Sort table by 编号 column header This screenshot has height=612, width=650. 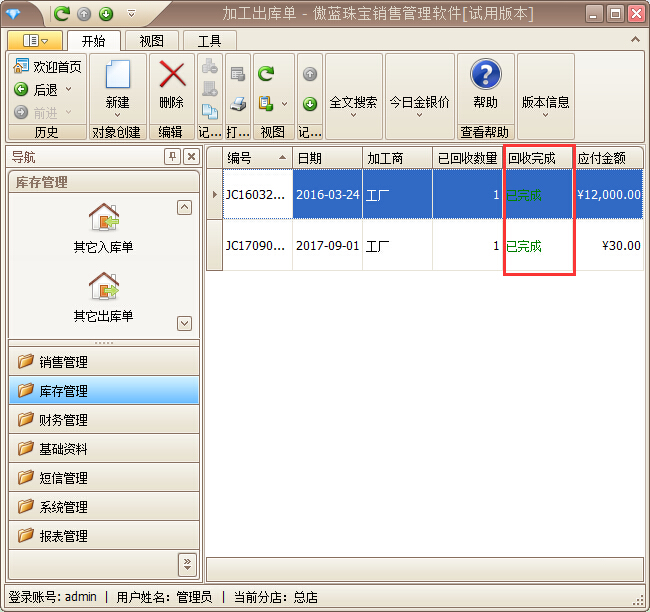point(256,158)
